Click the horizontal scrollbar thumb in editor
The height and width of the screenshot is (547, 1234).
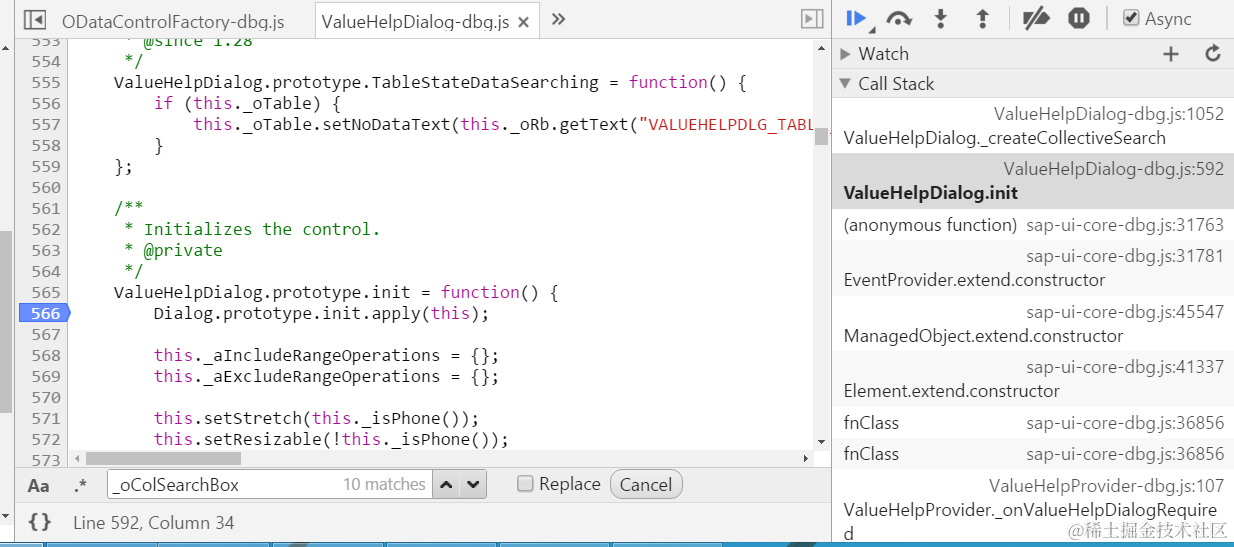163,458
